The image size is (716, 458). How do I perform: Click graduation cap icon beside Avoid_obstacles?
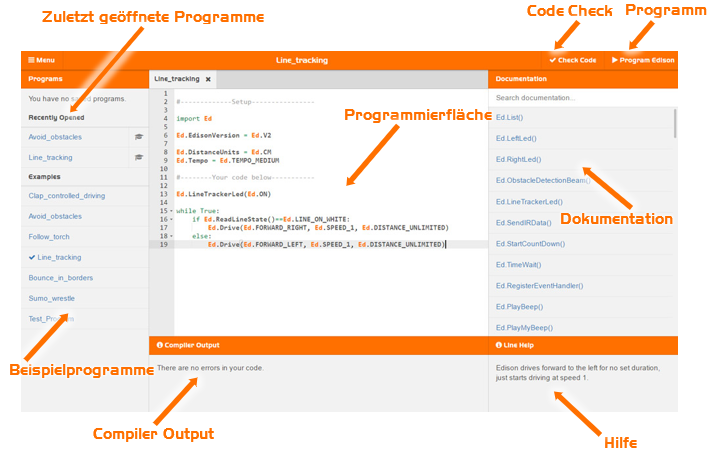139,137
